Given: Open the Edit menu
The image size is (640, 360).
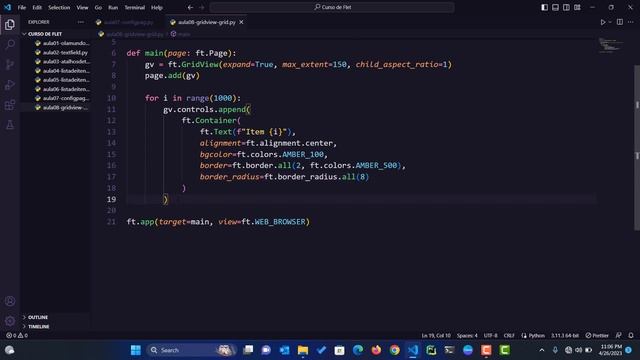Looking at the screenshot, I should point(37,7).
